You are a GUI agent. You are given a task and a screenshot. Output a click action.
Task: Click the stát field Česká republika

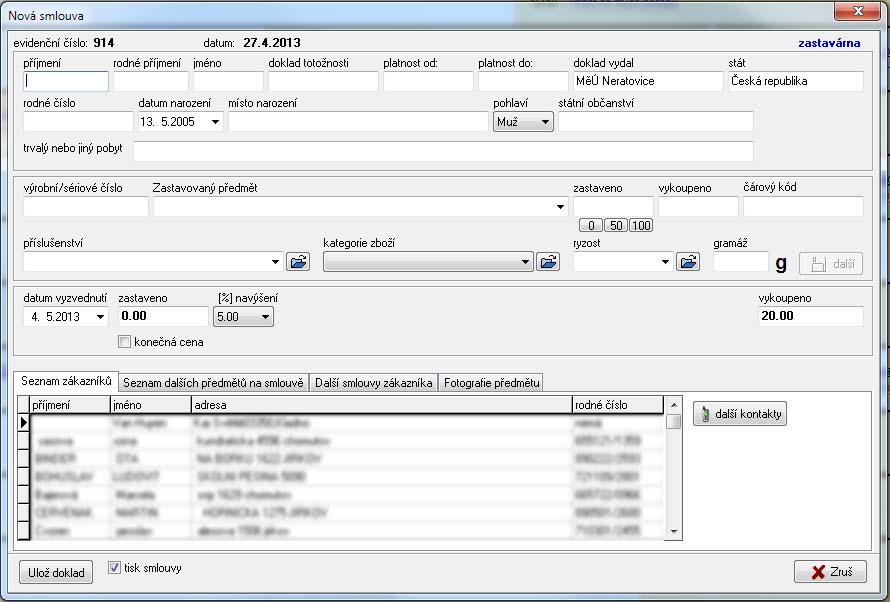click(796, 81)
